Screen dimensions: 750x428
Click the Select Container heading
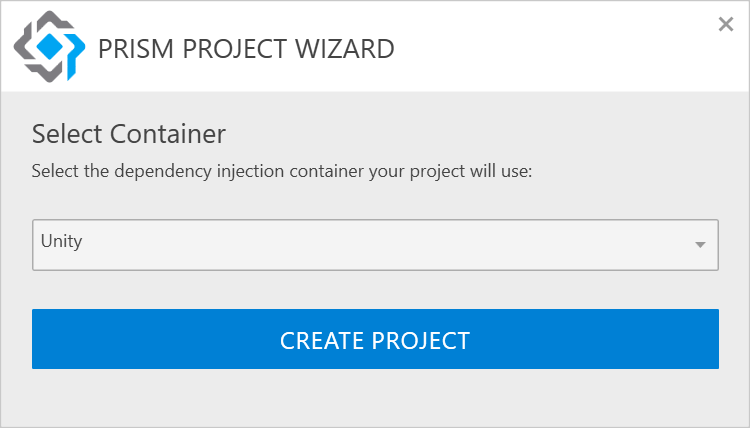coord(129,134)
